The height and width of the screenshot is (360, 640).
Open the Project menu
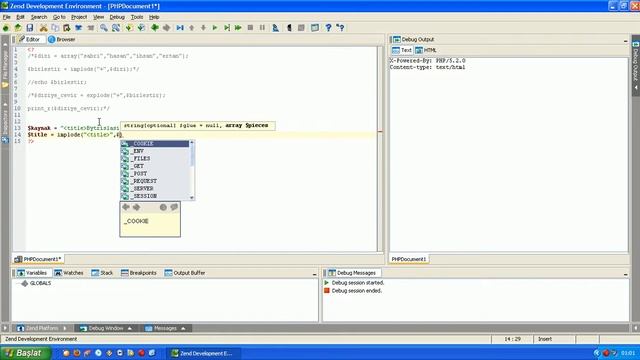click(x=79, y=17)
